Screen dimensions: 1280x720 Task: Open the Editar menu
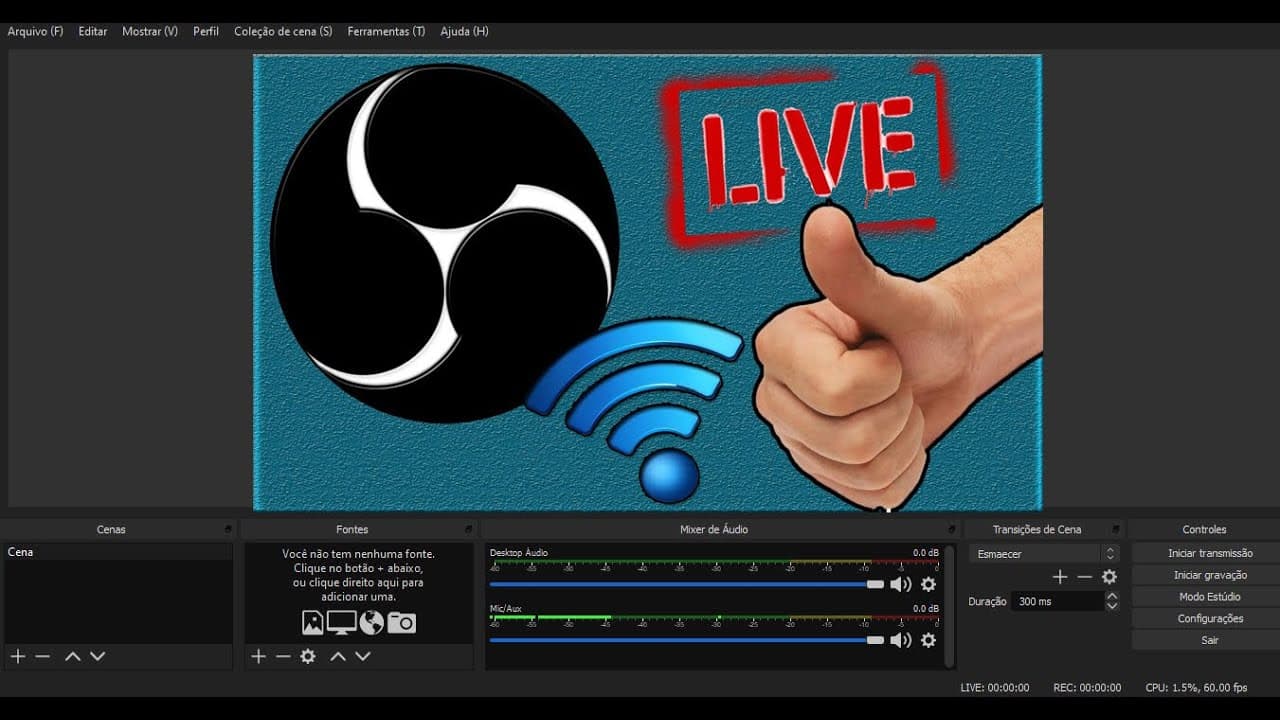tap(93, 31)
